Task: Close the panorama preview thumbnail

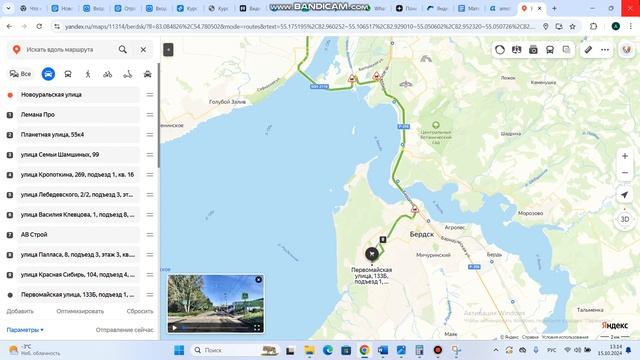Action: 258,280
